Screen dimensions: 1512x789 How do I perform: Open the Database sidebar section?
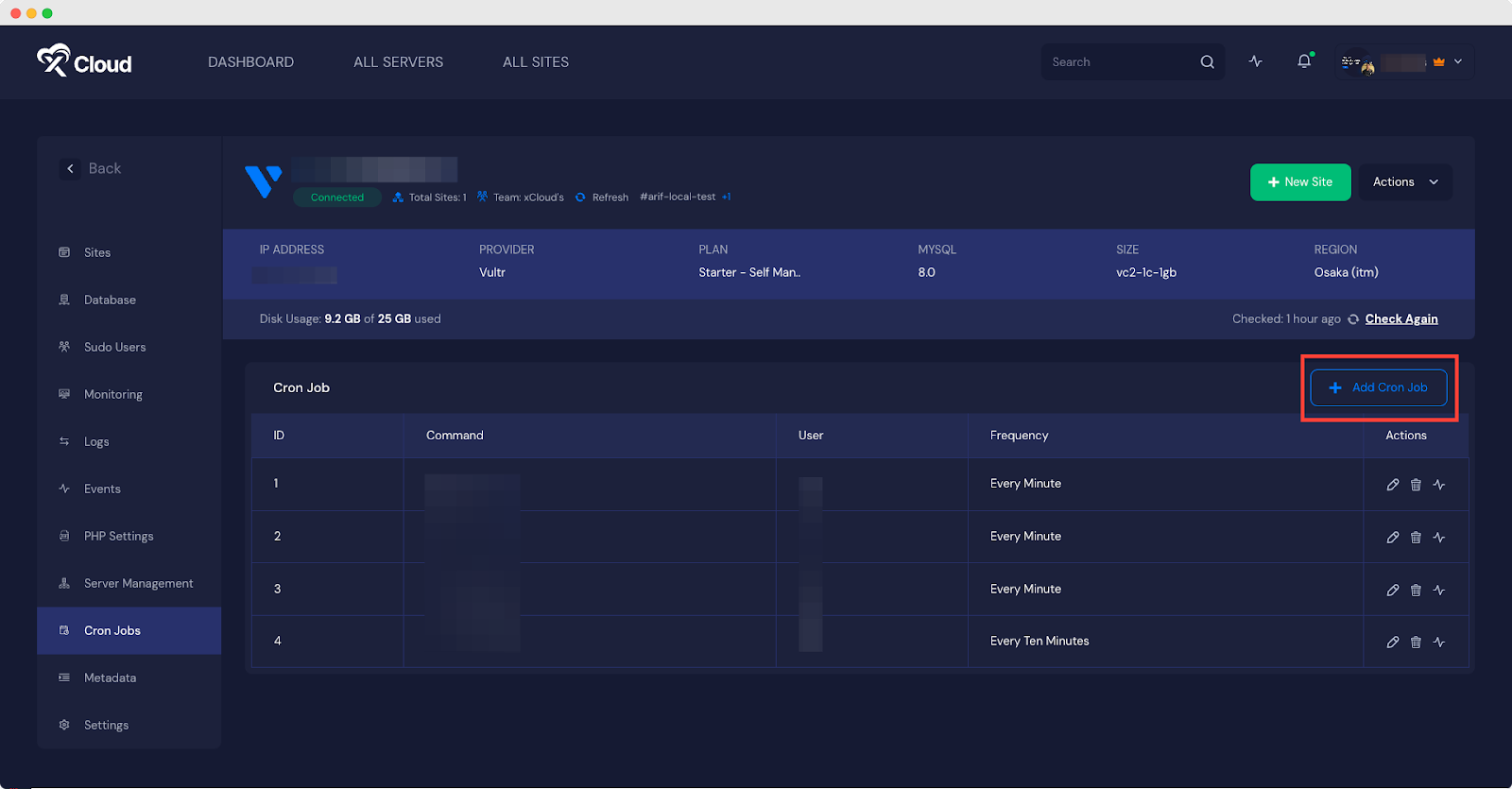click(x=110, y=300)
